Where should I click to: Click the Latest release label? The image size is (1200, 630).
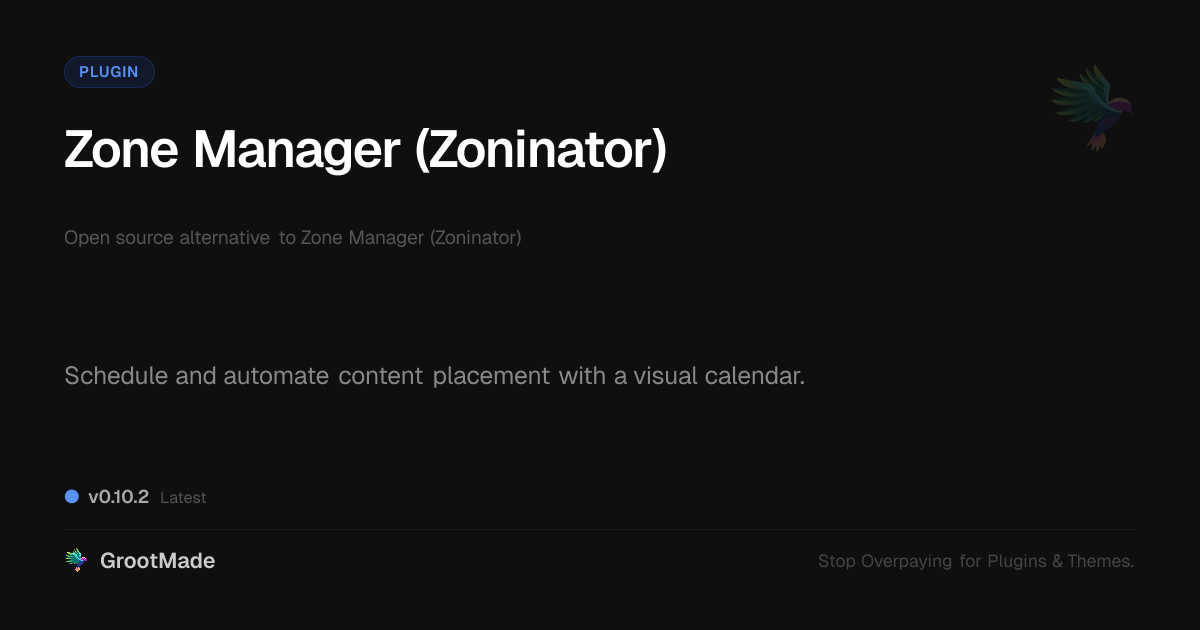coord(183,497)
